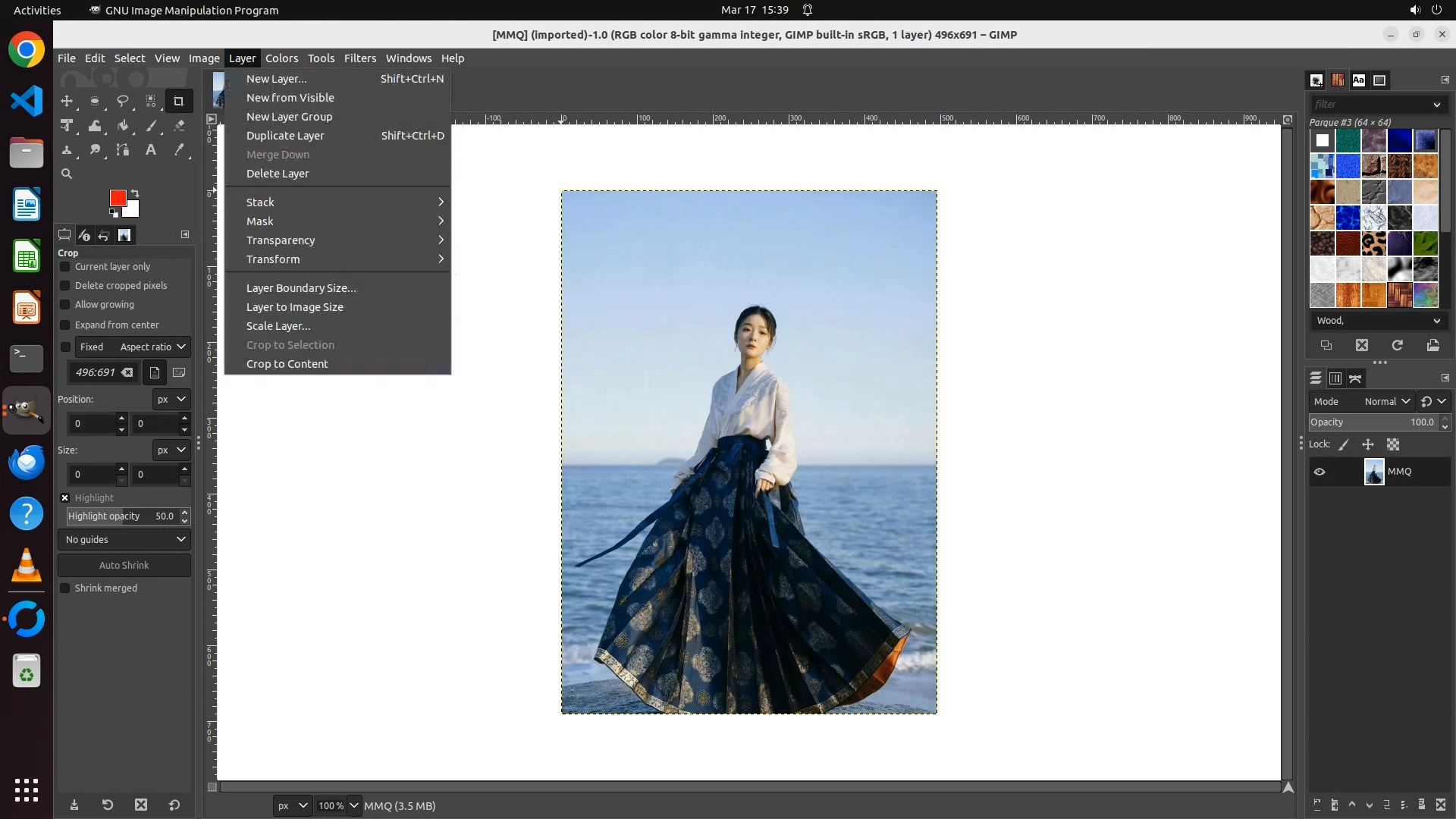
Task: Open layer Mode Normal dropdown
Action: click(1386, 402)
